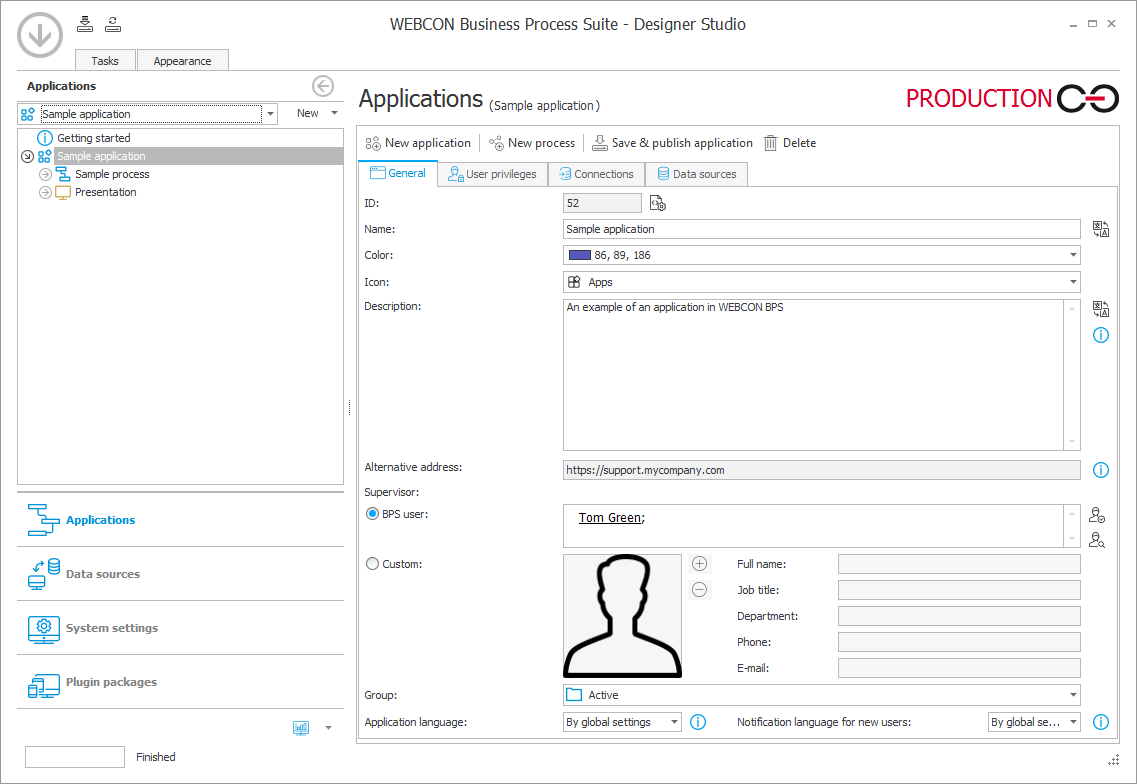Open the User privileges tab
This screenshot has height=784, width=1137.
[x=492, y=174]
